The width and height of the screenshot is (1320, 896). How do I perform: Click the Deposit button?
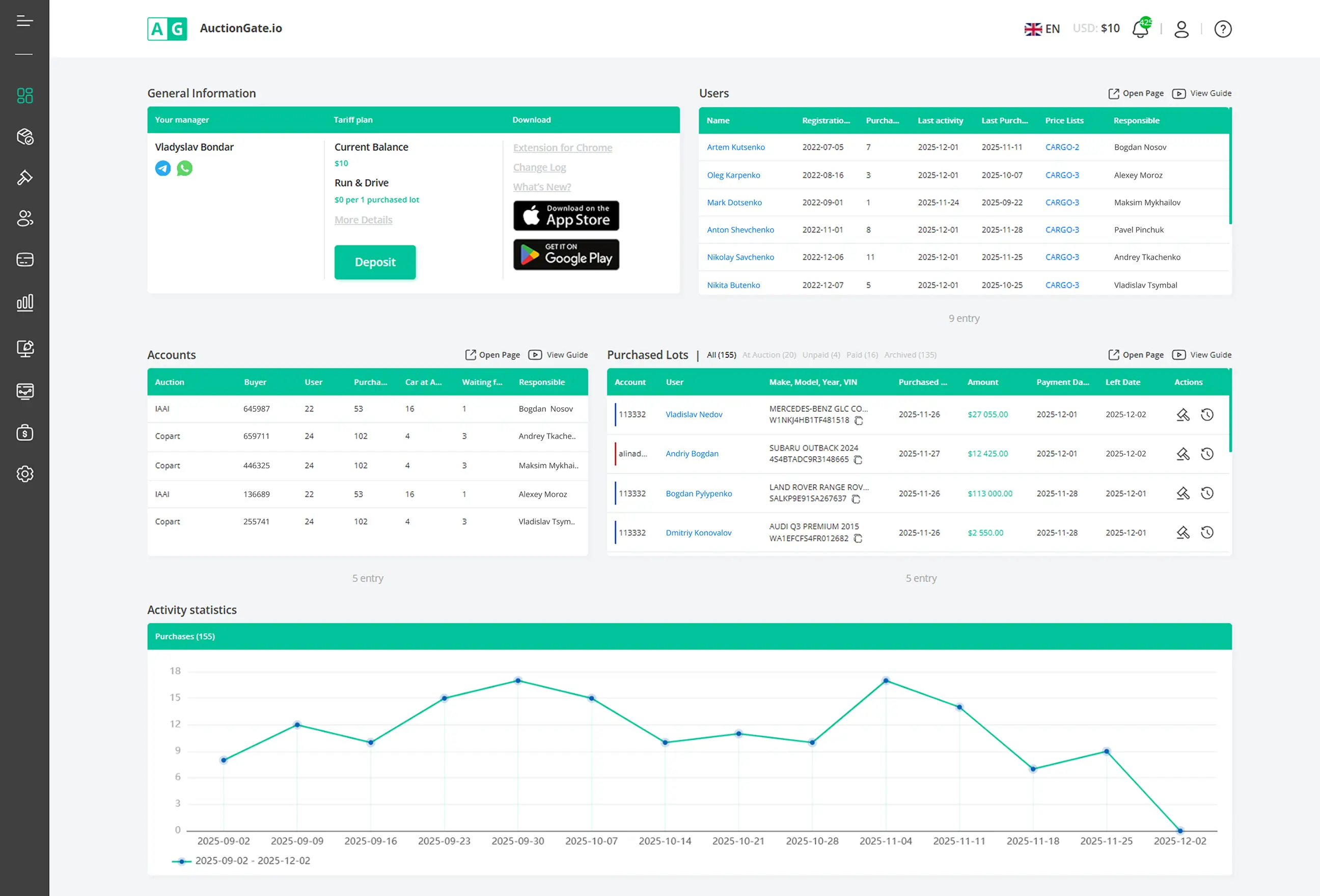[375, 262]
